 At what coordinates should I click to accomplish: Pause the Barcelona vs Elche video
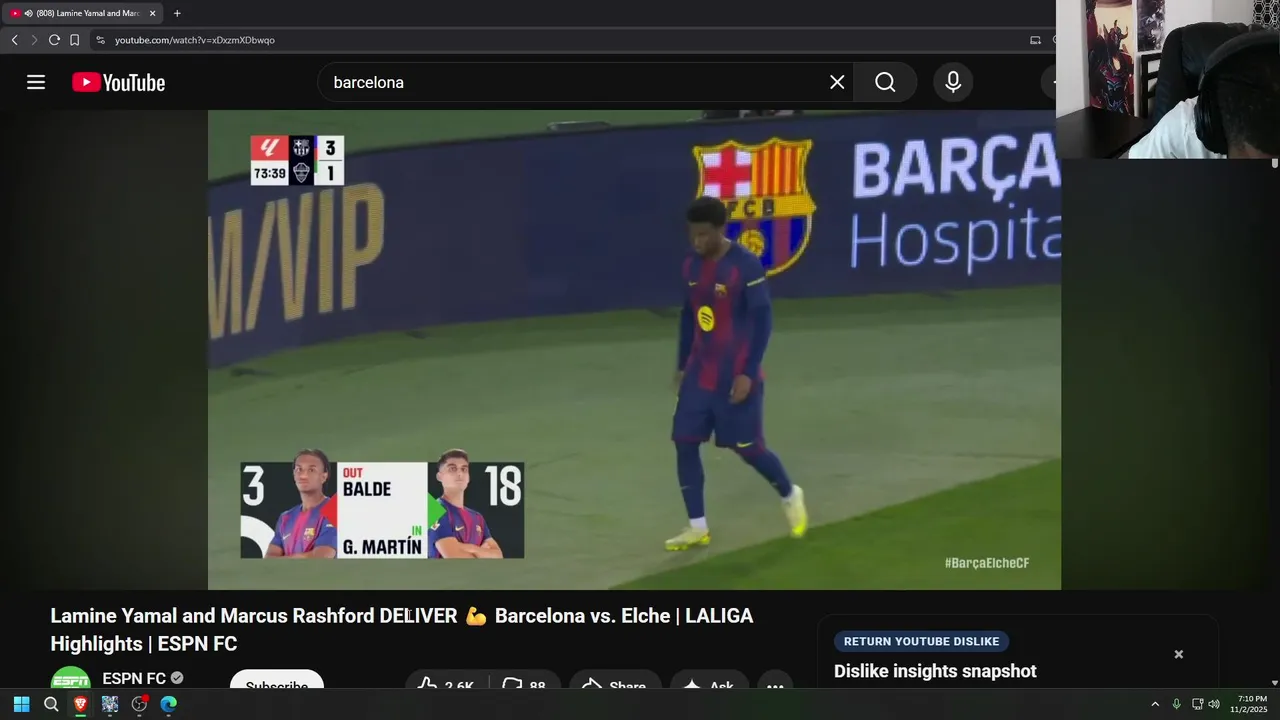click(x=634, y=350)
